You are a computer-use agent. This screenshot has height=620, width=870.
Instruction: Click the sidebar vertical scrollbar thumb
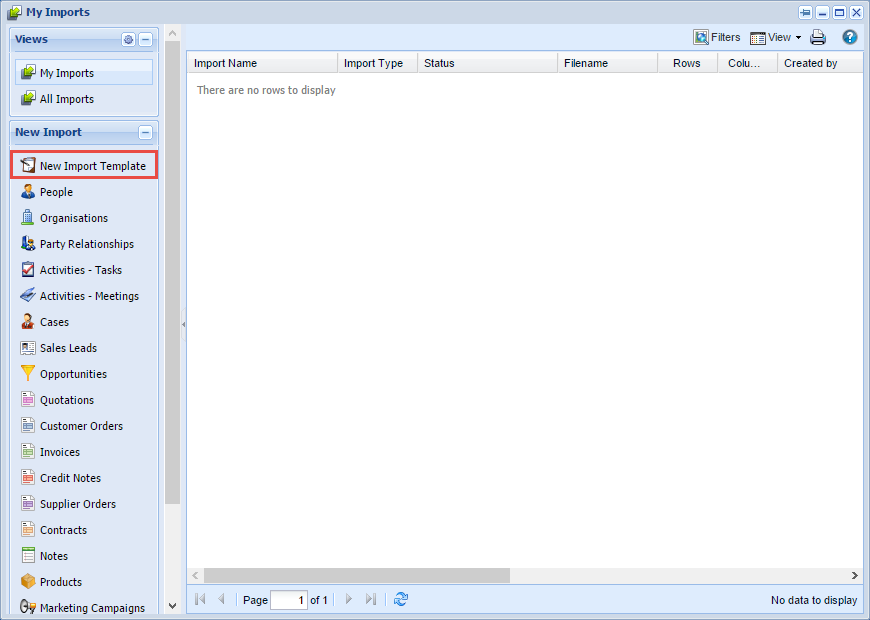pos(173,273)
